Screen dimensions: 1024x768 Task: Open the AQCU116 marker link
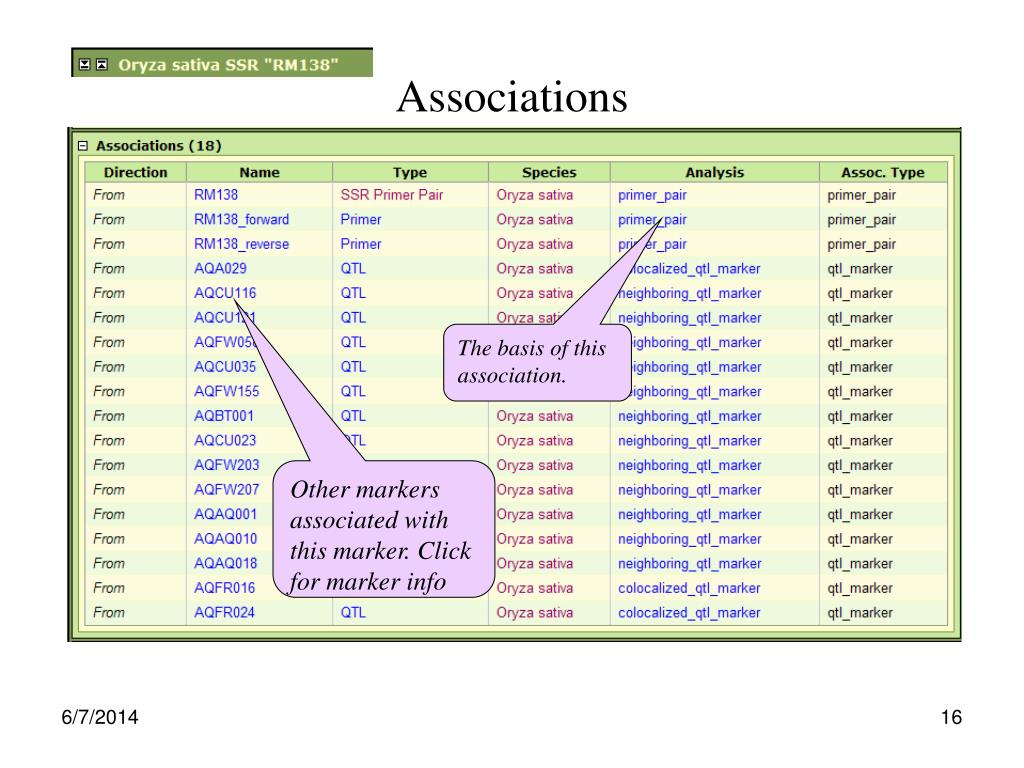(225, 293)
